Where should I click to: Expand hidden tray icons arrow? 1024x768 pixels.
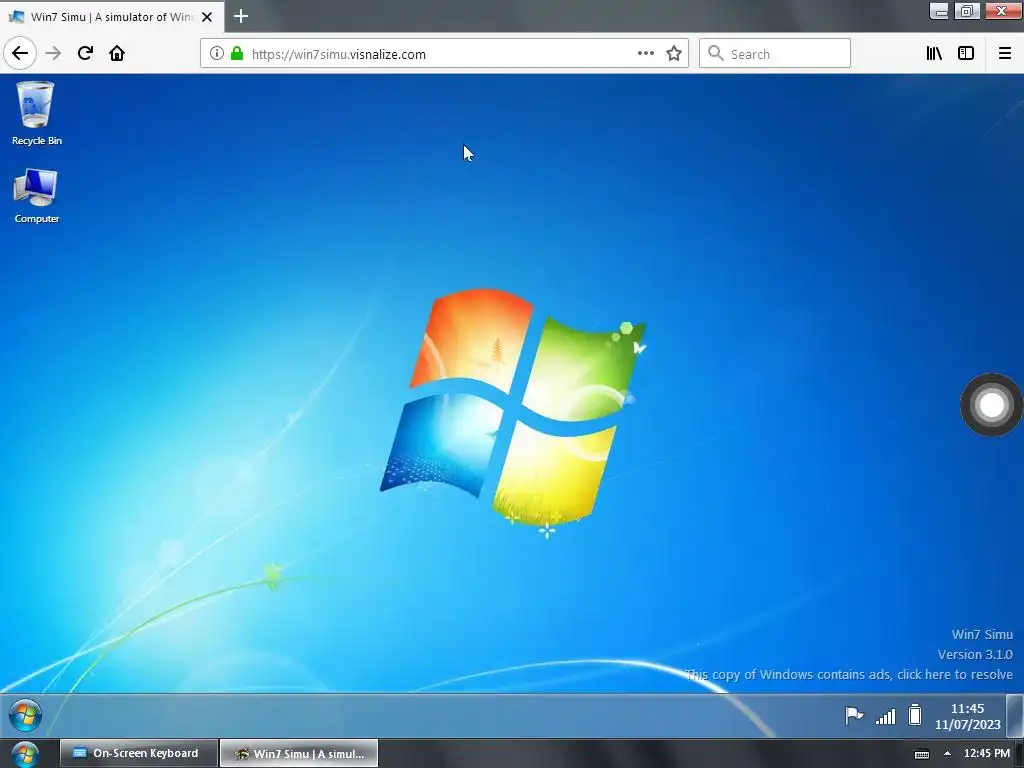coord(947,754)
